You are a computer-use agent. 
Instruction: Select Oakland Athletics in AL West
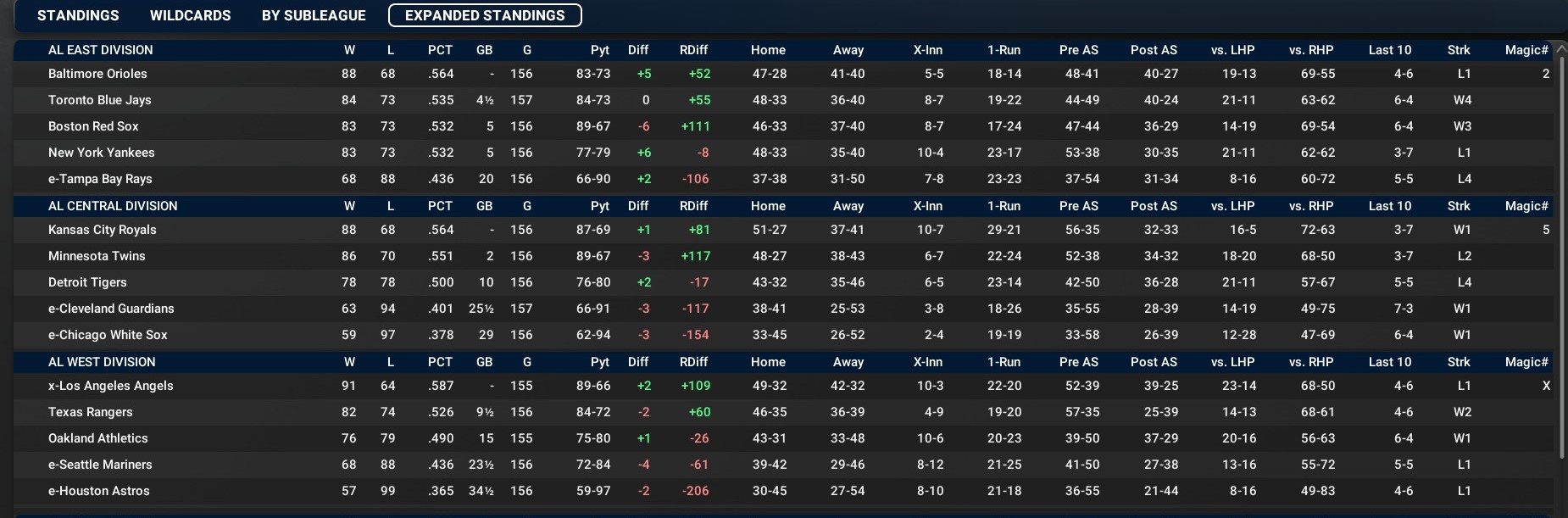click(x=97, y=438)
